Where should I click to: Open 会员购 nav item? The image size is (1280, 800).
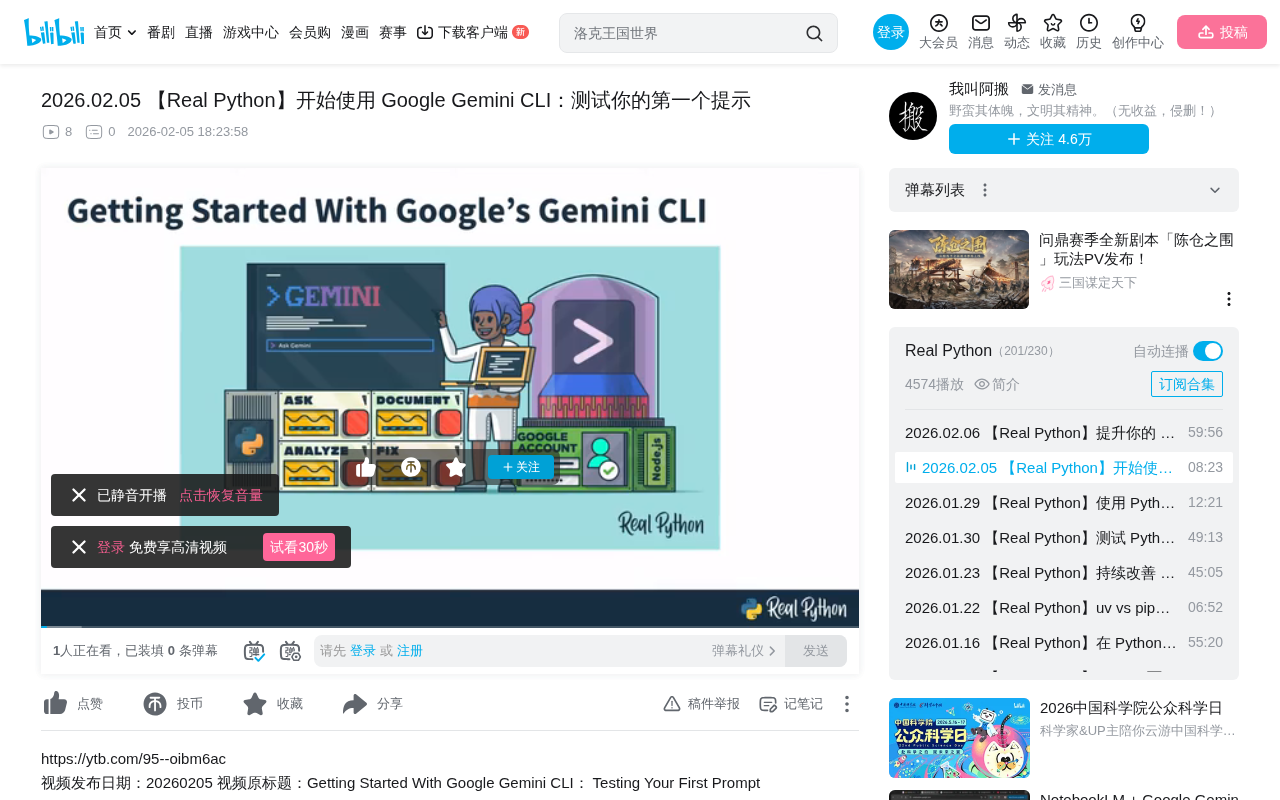(310, 32)
